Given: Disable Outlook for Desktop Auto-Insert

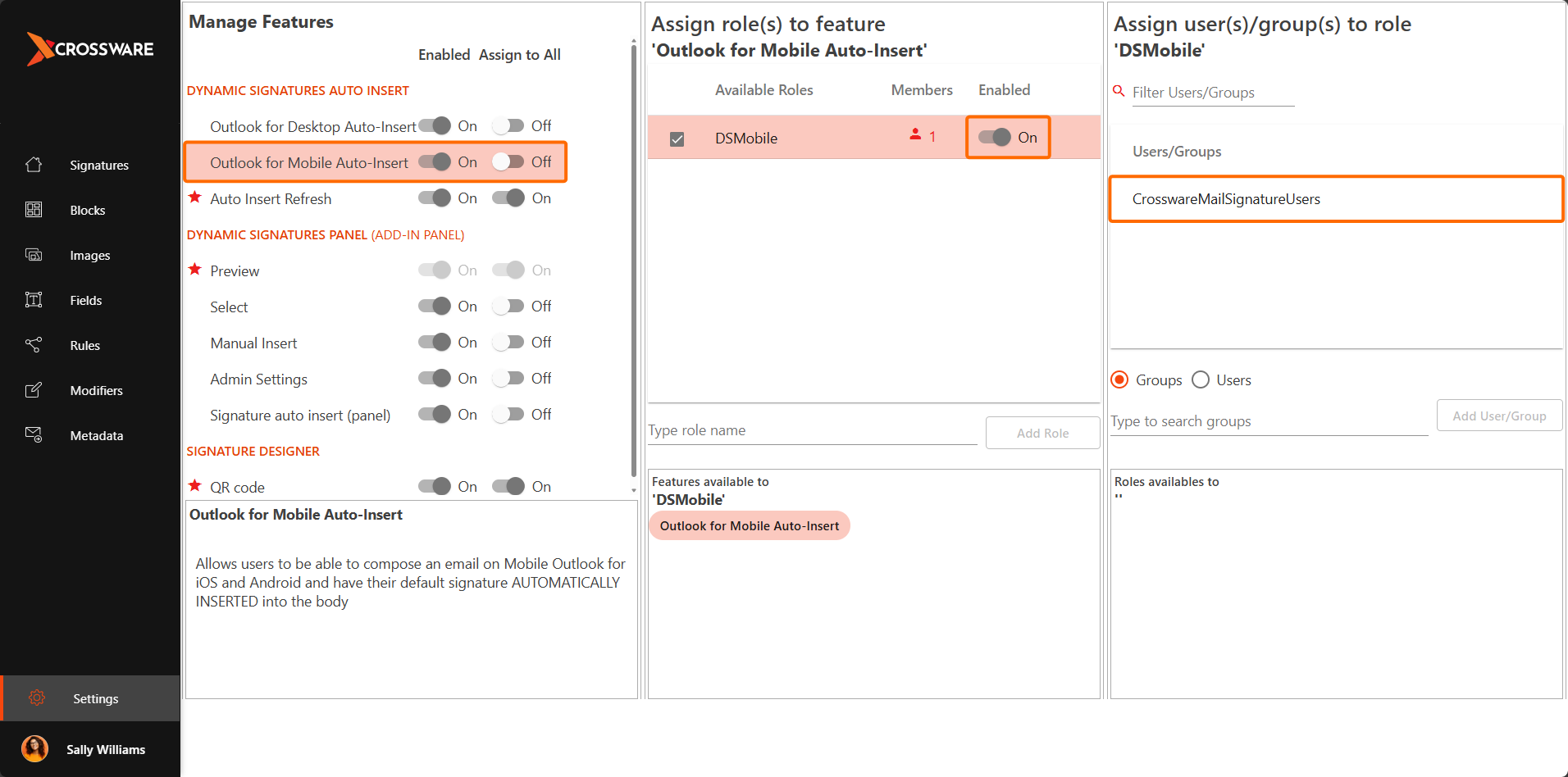Looking at the screenshot, I should tap(435, 125).
